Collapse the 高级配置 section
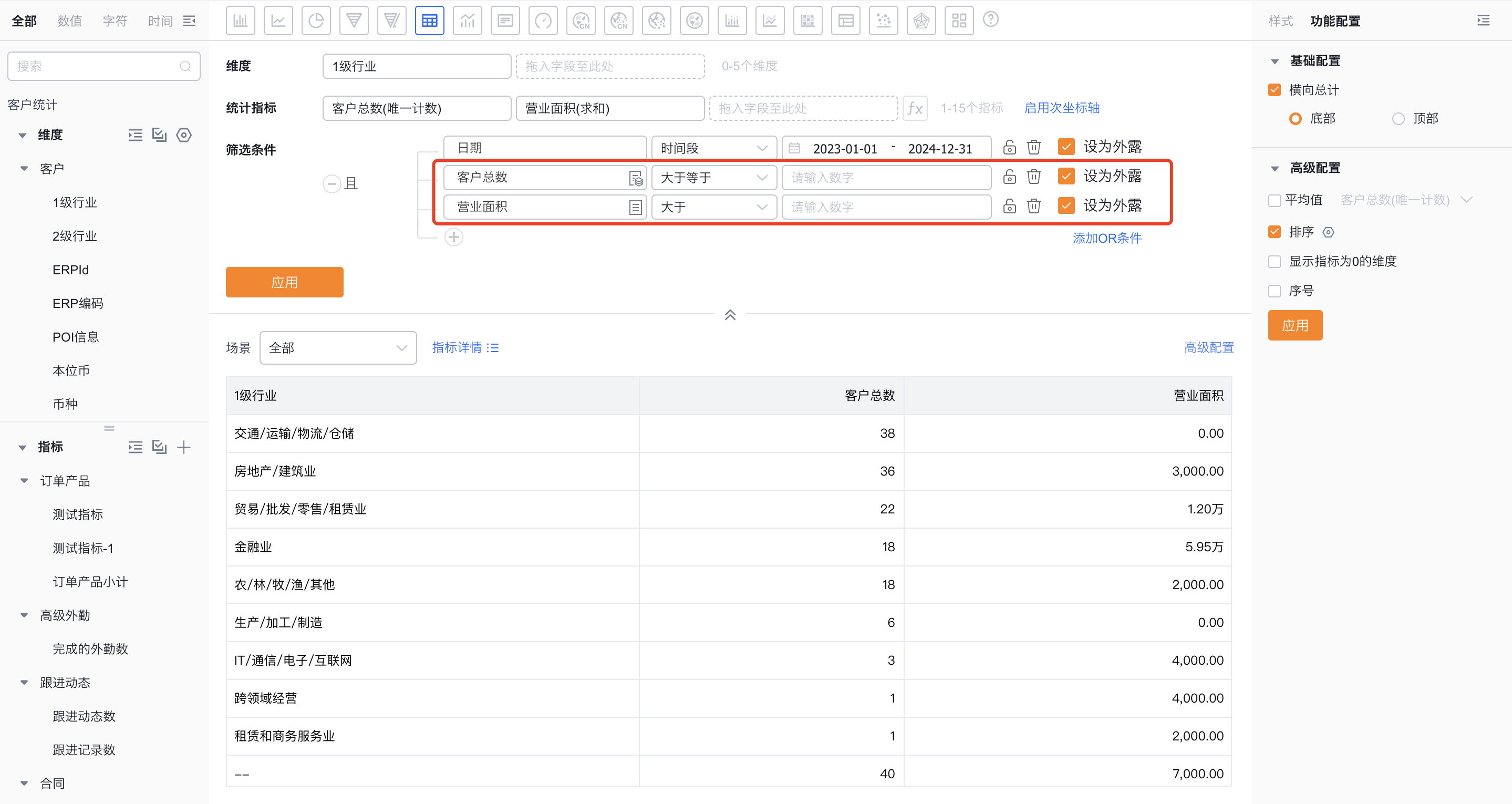This screenshot has width=1512, height=804. [x=1275, y=168]
